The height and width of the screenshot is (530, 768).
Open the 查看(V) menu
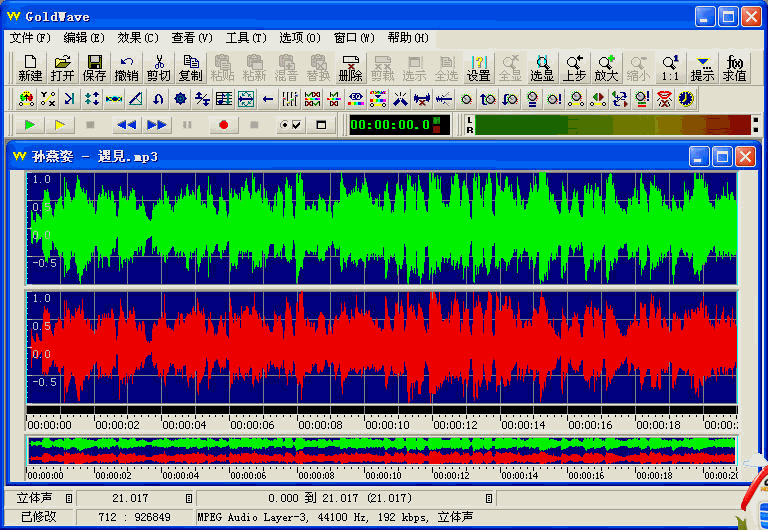[192, 38]
